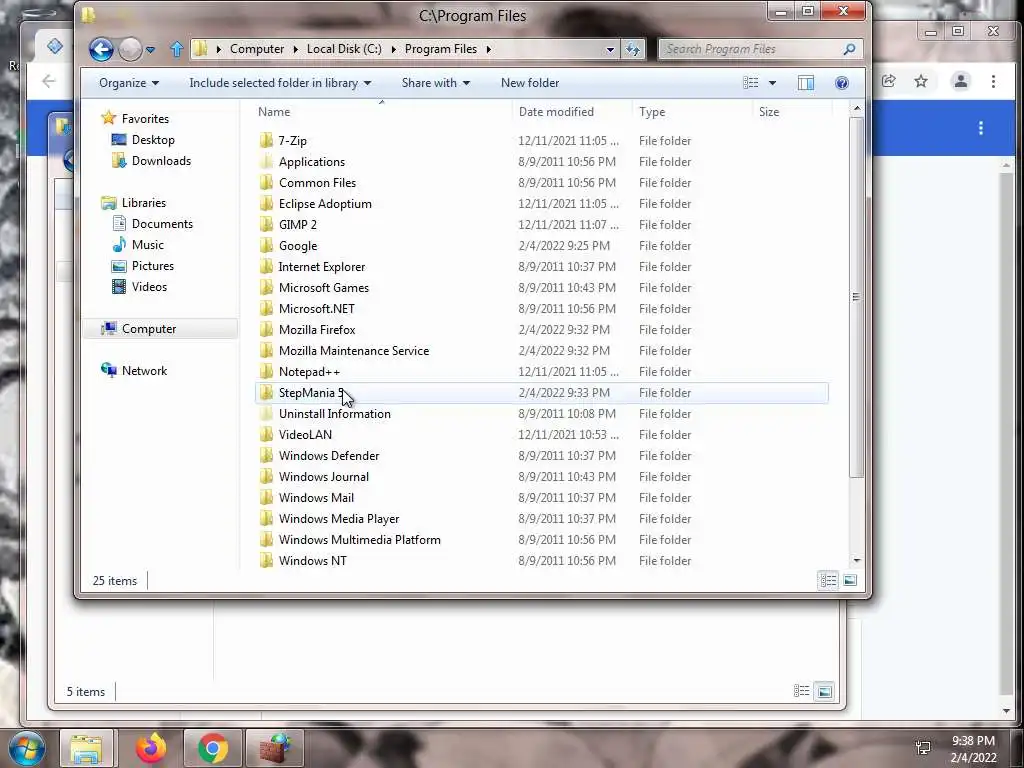Select the Uninstall Information folder
1024x768 pixels.
pyautogui.click(x=334, y=413)
